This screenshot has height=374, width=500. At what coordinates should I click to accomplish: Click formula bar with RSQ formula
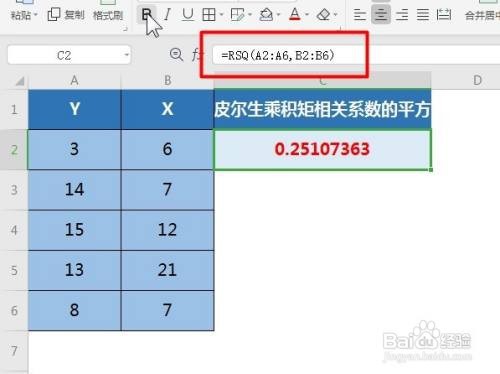[356, 55]
